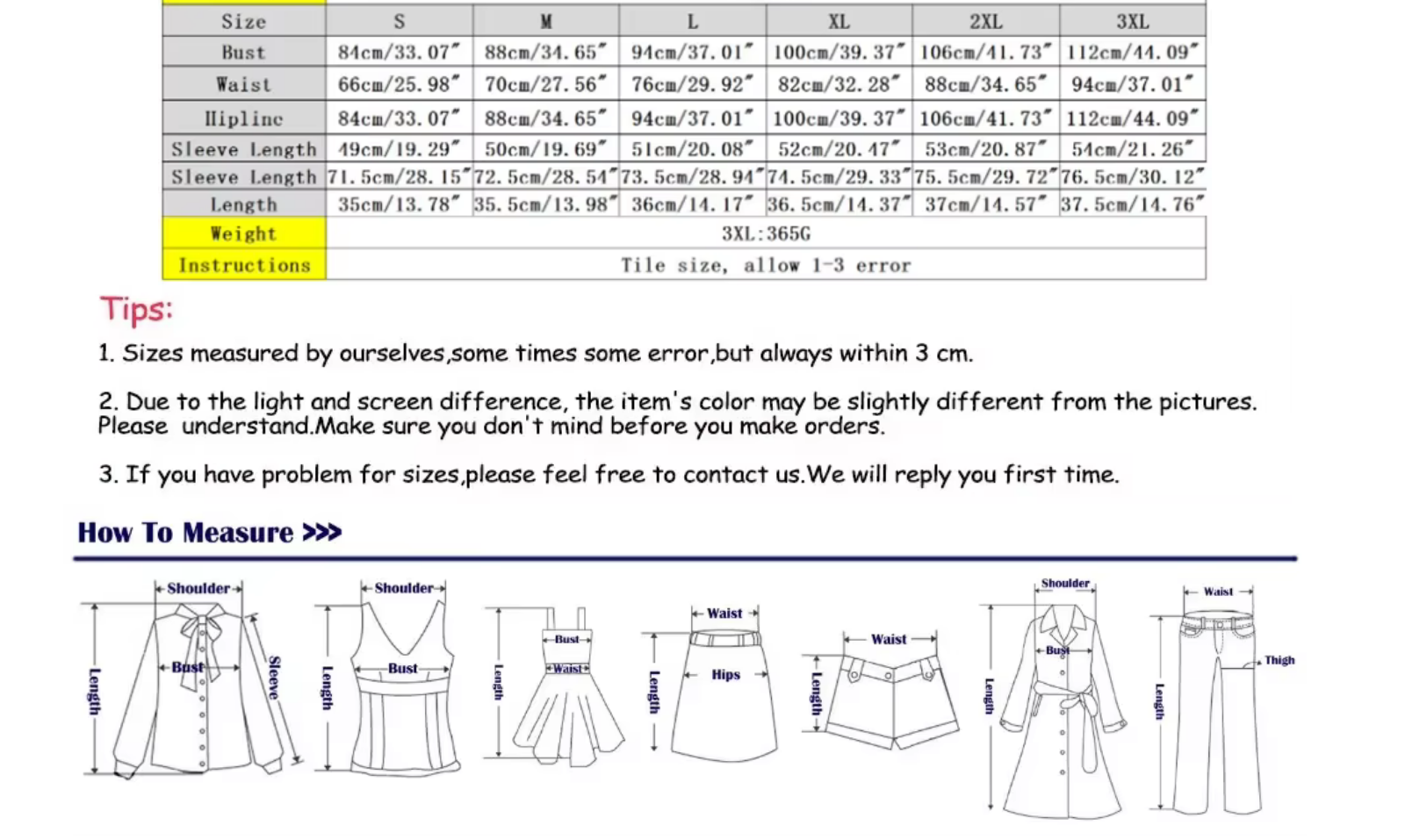Screen dimensions: 1405x840
Task: Click the yellow 'Weight' row label
Action: click(x=244, y=233)
